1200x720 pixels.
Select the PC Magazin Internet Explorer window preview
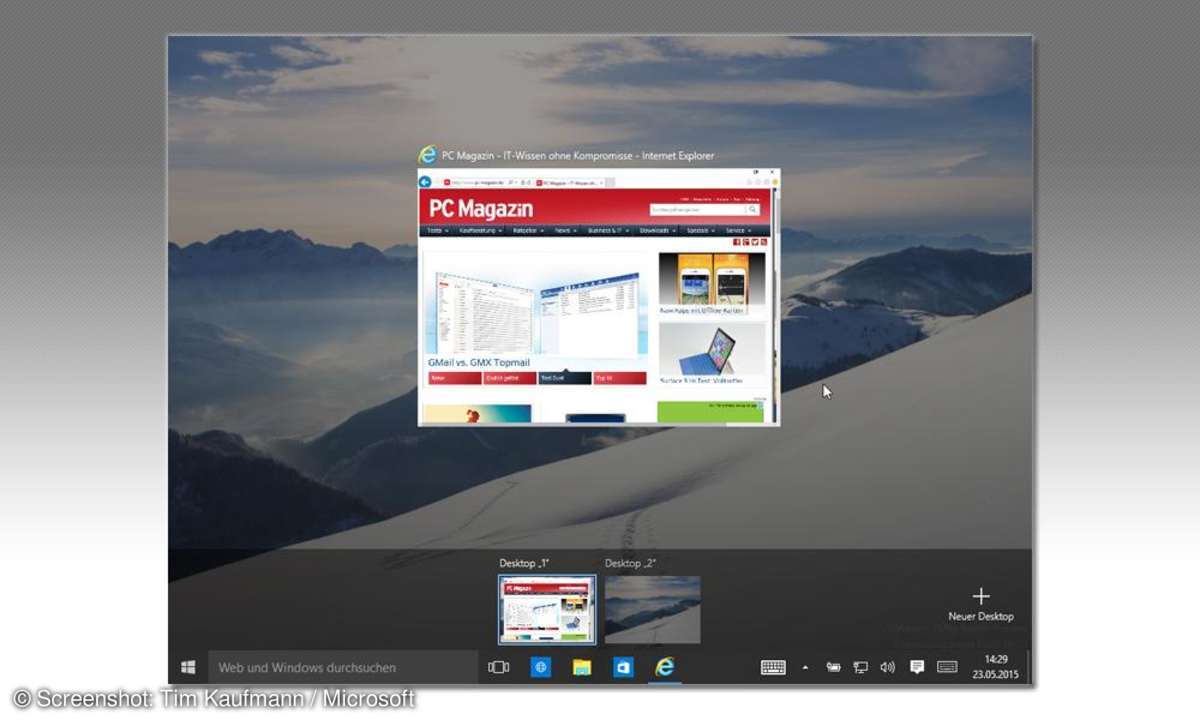(599, 297)
